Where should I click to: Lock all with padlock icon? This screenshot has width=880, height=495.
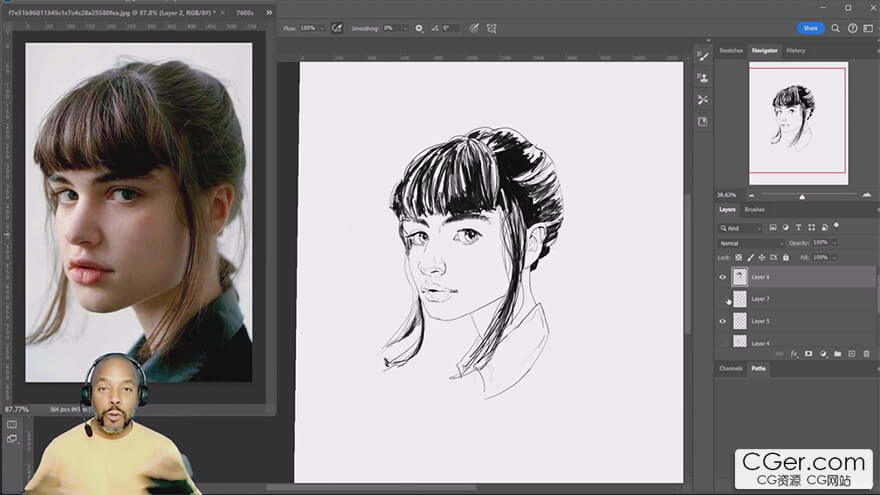[786, 258]
